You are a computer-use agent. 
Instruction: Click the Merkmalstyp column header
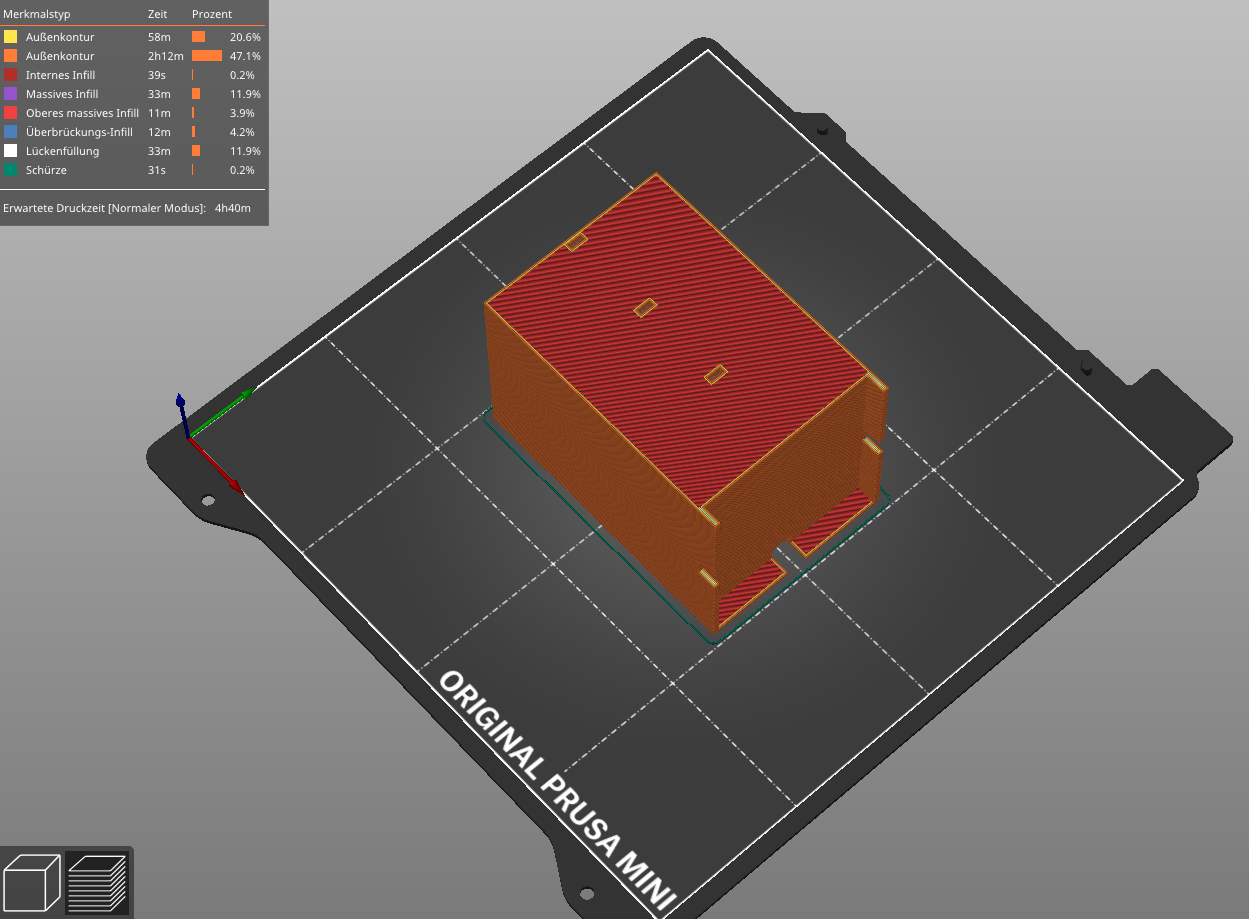[x=36, y=15]
